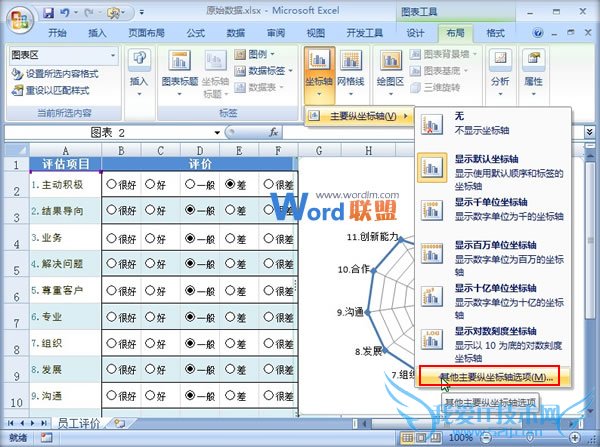Screen dimensions: 600x447
Task: Open the 图表标题 dropdown arrow
Action: [179, 94]
